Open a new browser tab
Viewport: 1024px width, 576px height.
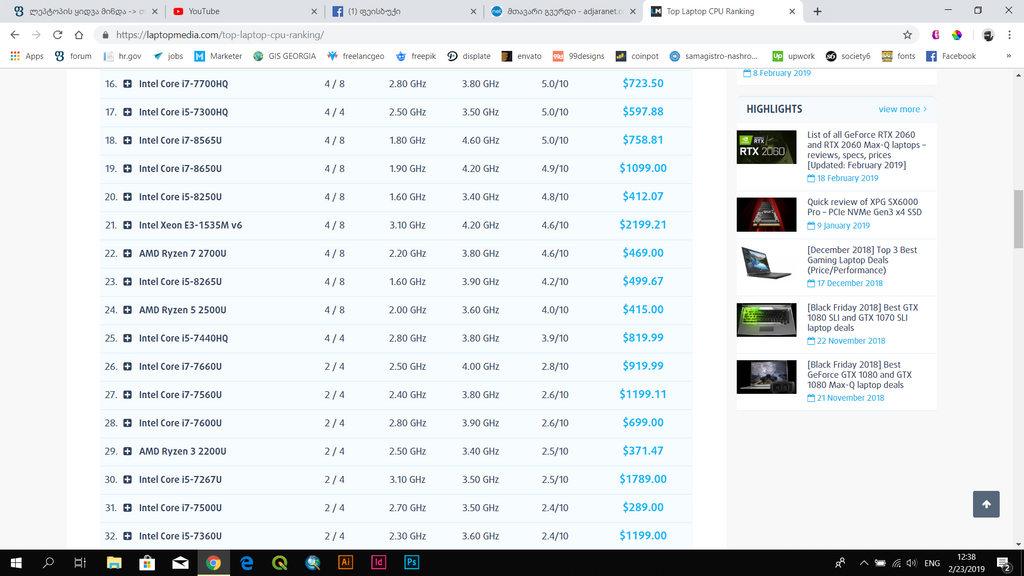[817, 11]
